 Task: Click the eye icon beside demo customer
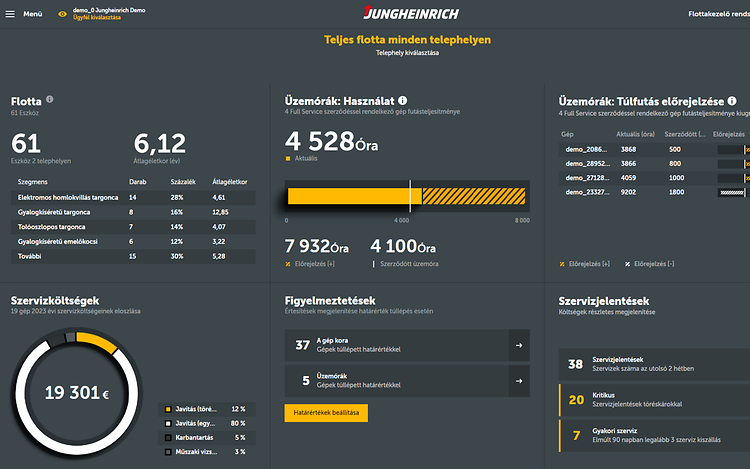pos(63,14)
